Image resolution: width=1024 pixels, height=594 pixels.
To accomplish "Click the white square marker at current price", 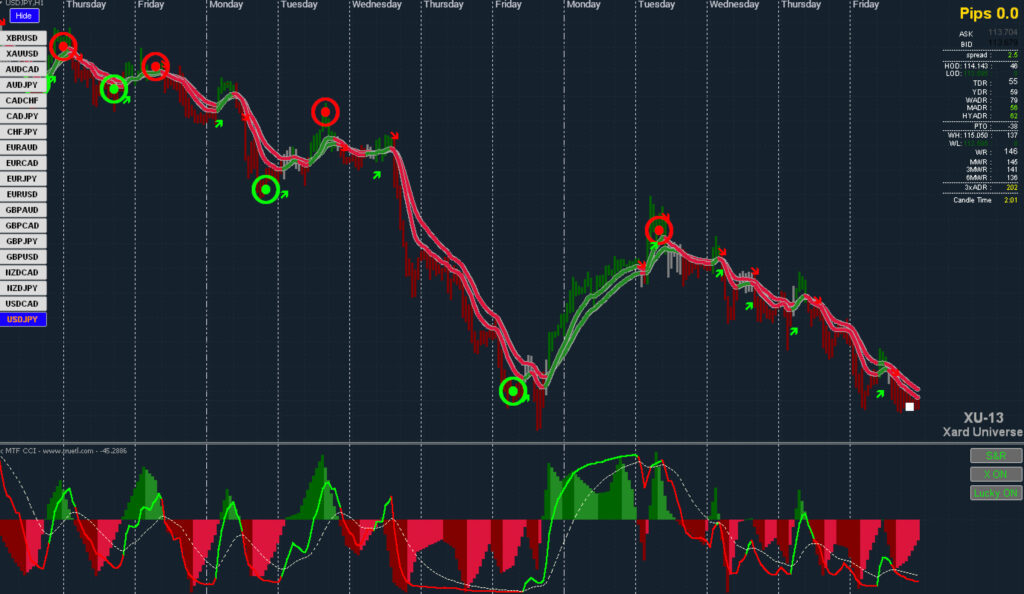I will [910, 407].
